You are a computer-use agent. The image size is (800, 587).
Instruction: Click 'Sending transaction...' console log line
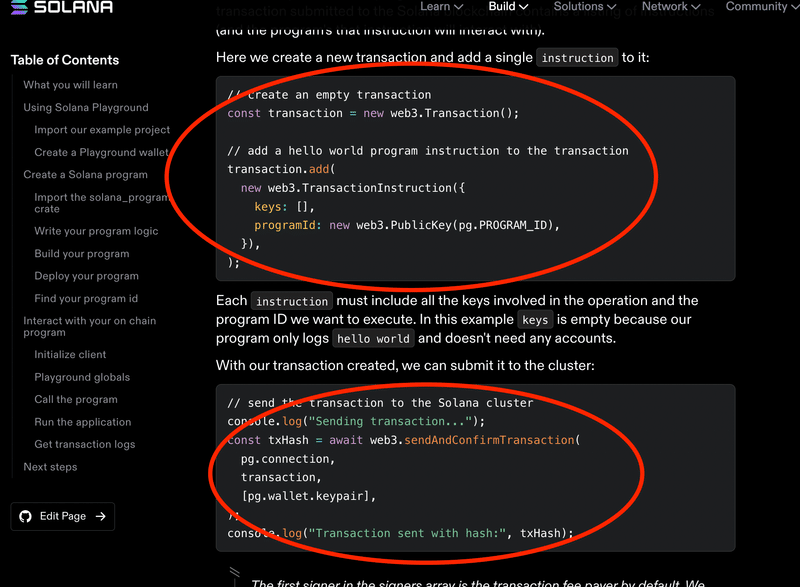tap(356, 421)
